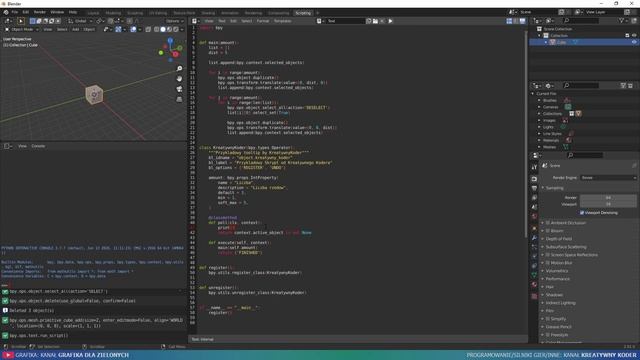The width and height of the screenshot is (640, 360).
Task: Open the Console menu in Python console
Action: pos(38,146)
